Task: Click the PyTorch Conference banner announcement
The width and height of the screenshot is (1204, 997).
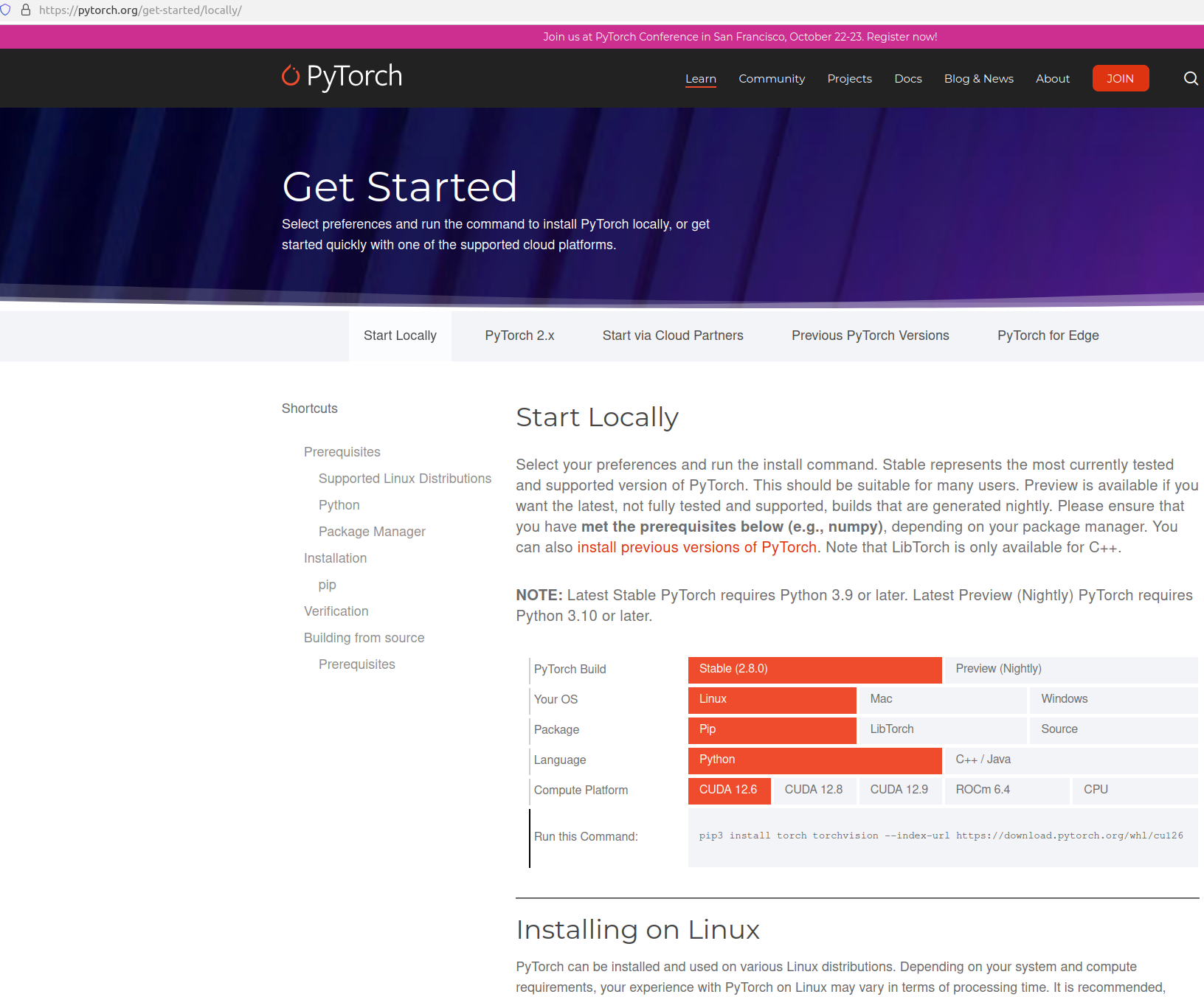Action: click(x=740, y=37)
